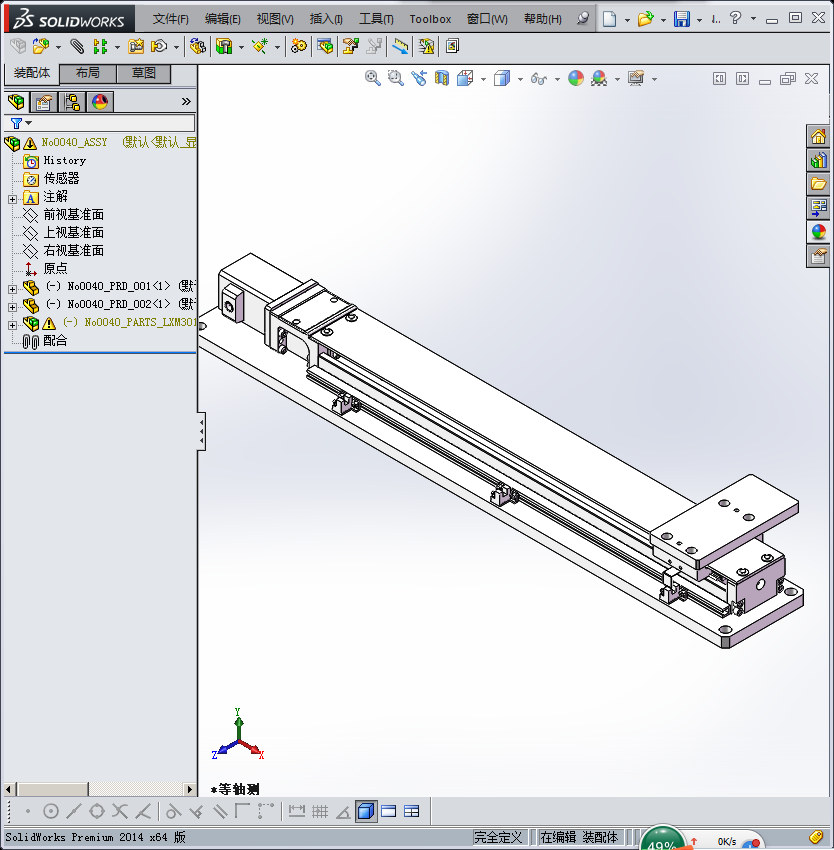Viewport: 834px width, 850px height.
Task: Click the New Motion Study icon
Action: coord(298,47)
